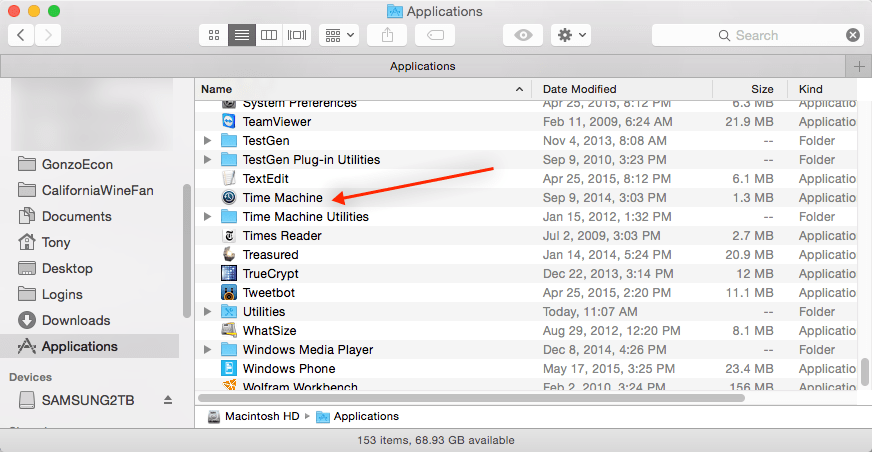Click the TestGen Plug-in Utilities row name
Viewport: 872px width, 452px height.
tap(311, 160)
